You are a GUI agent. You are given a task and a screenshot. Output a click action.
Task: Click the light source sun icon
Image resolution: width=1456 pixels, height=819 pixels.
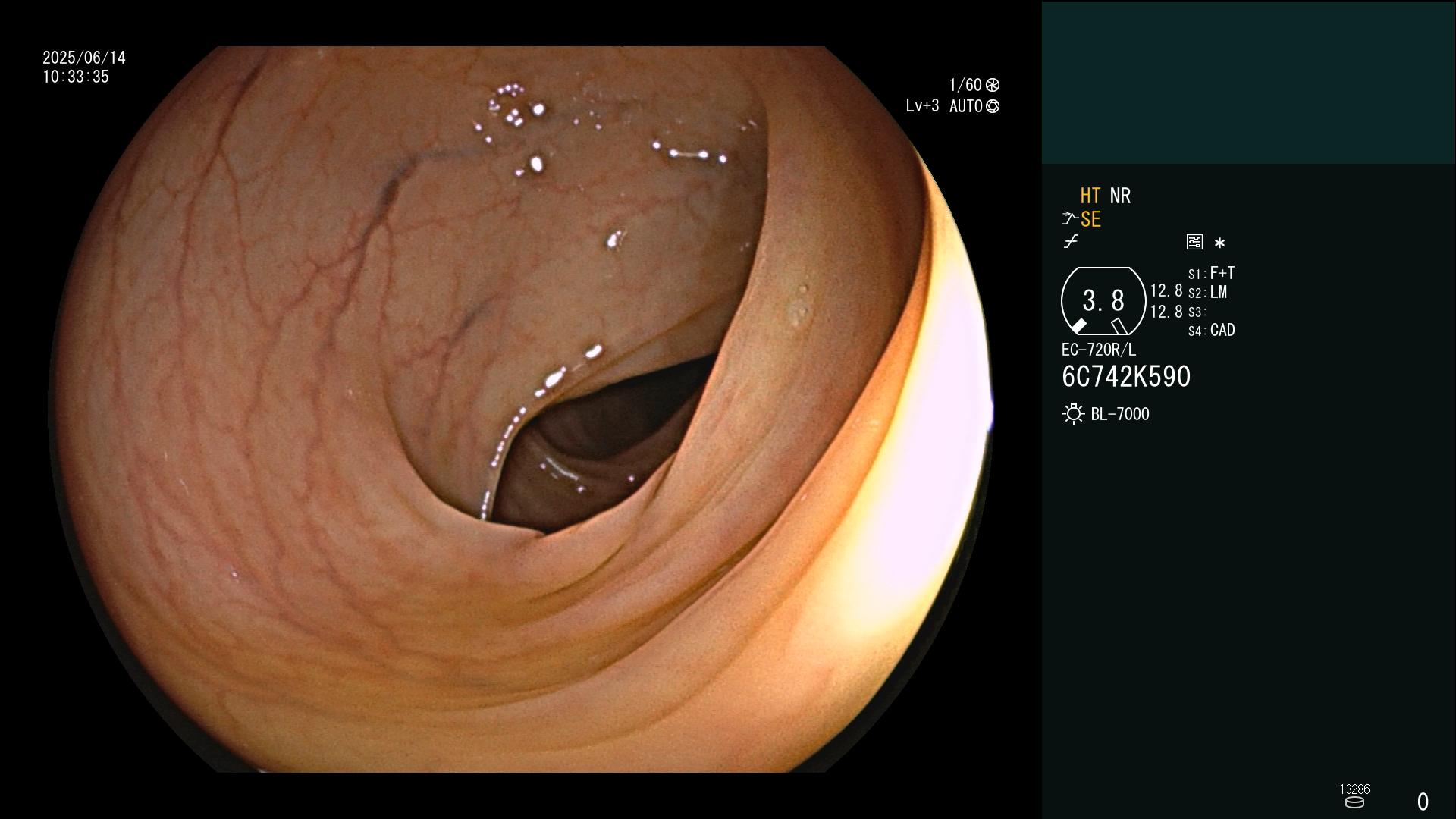click(x=1073, y=414)
